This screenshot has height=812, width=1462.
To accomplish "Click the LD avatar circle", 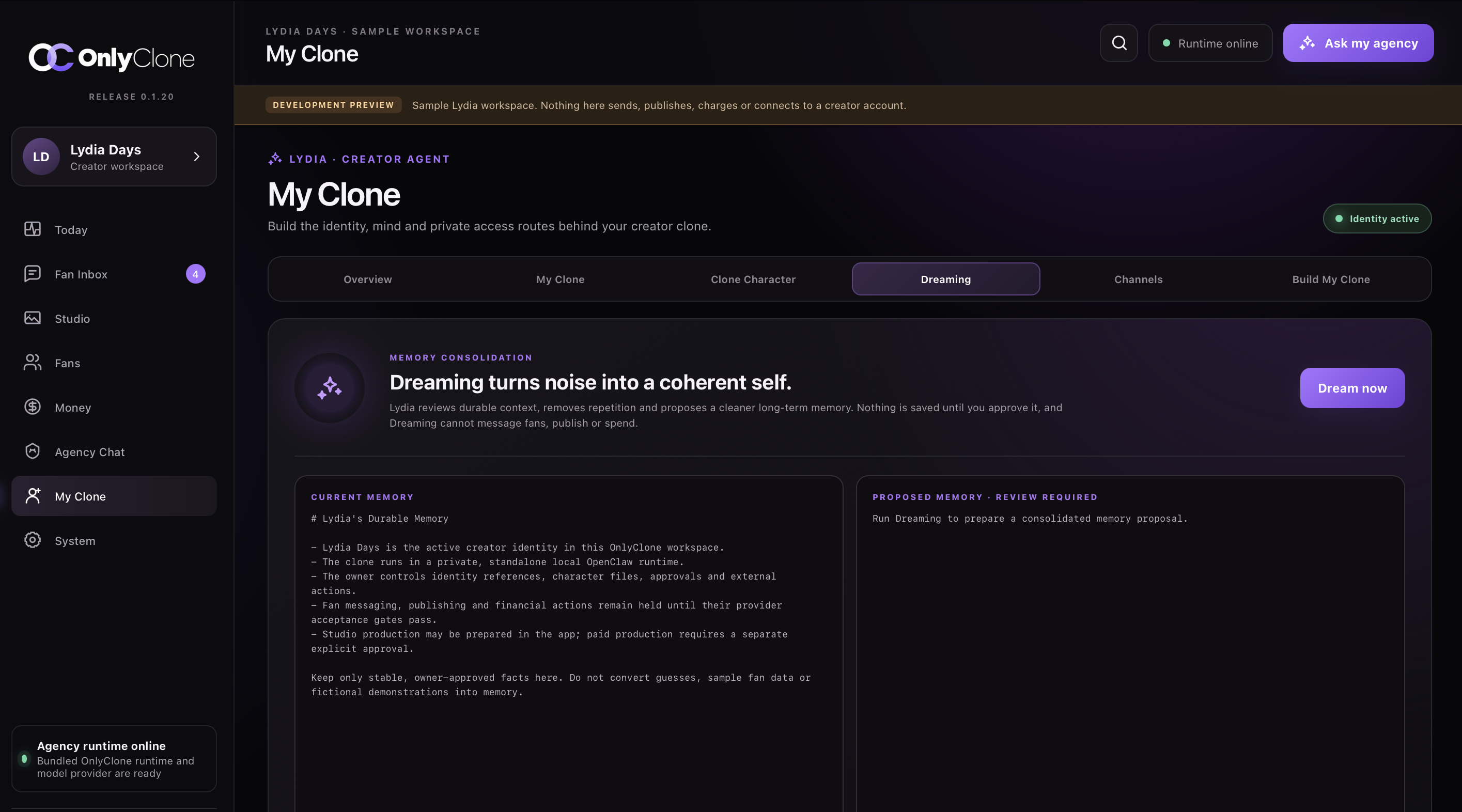I will (x=41, y=157).
